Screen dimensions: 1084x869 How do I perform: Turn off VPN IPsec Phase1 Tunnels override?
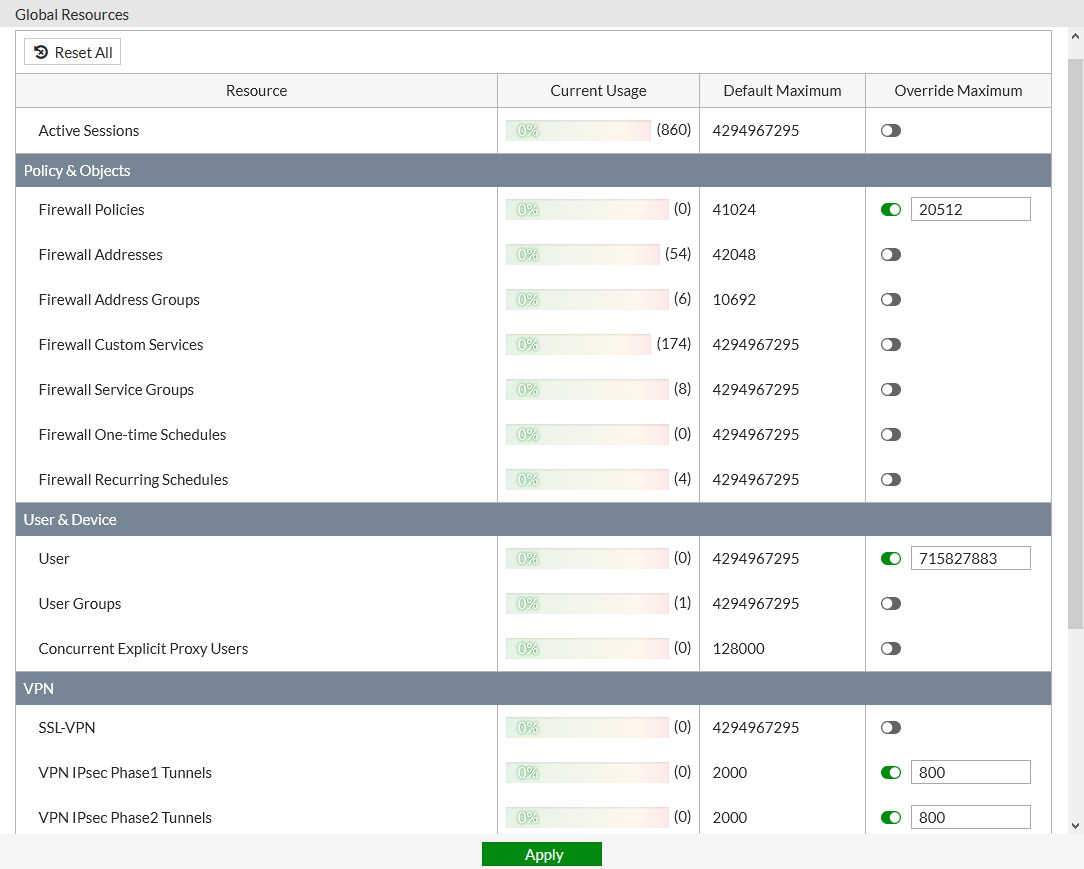coord(890,773)
